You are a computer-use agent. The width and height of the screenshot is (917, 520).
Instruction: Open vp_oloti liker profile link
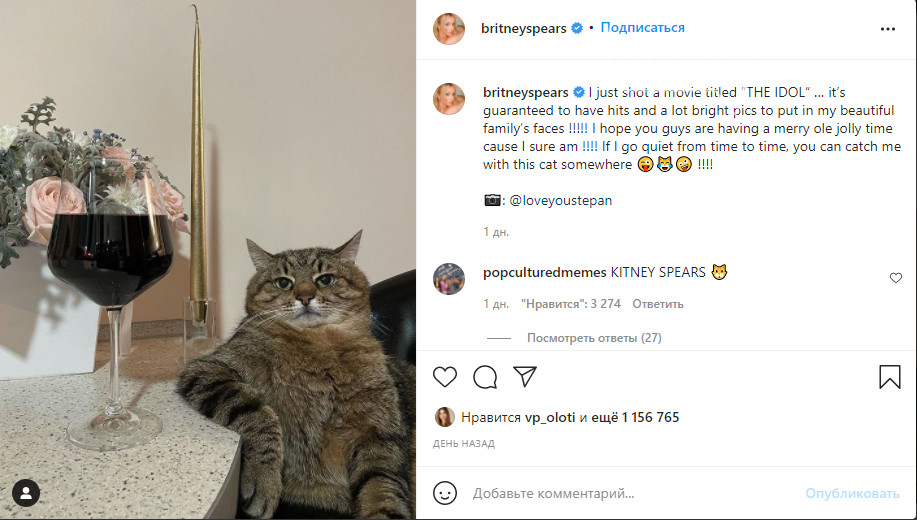pos(550,417)
